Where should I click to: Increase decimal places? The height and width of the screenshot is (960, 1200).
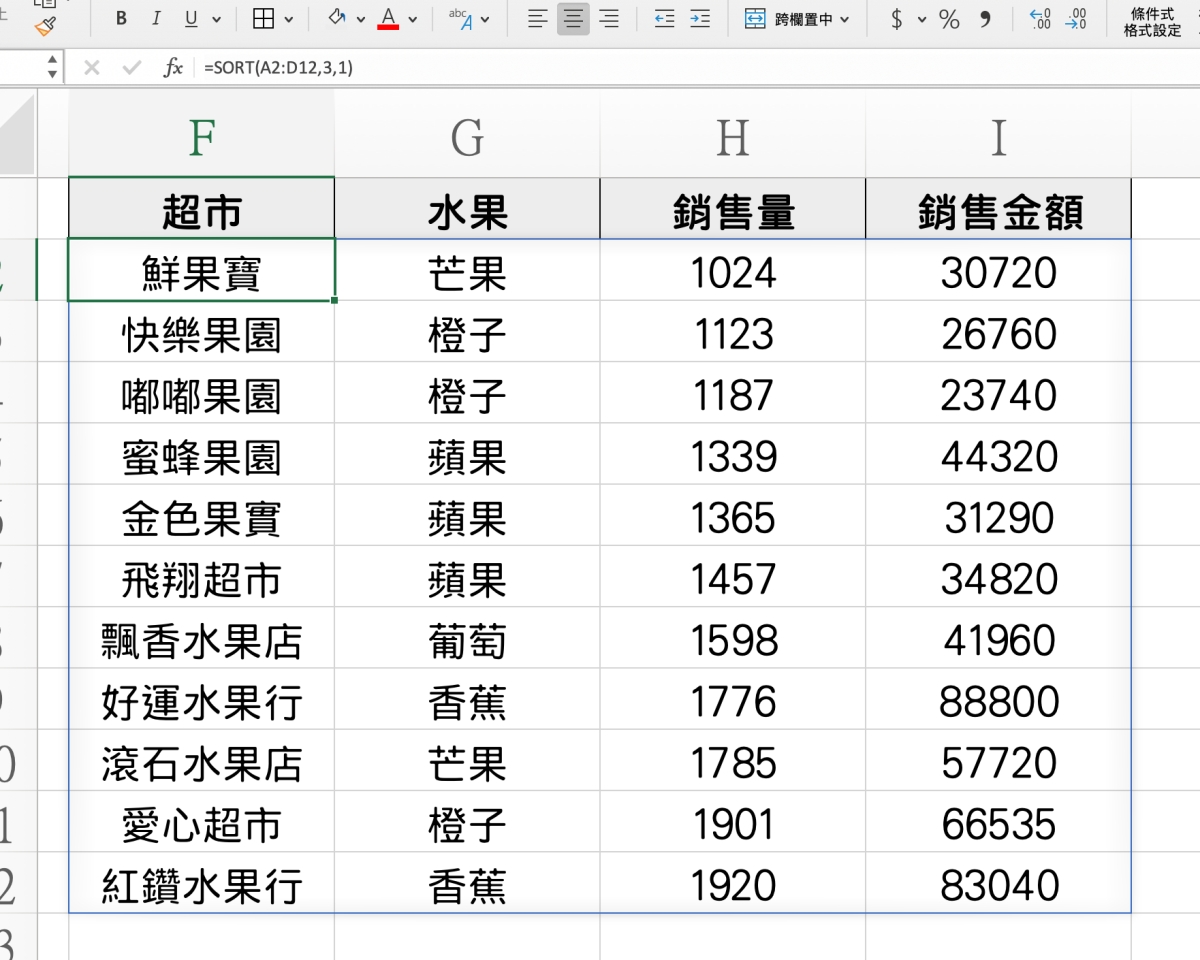coord(1040,19)
